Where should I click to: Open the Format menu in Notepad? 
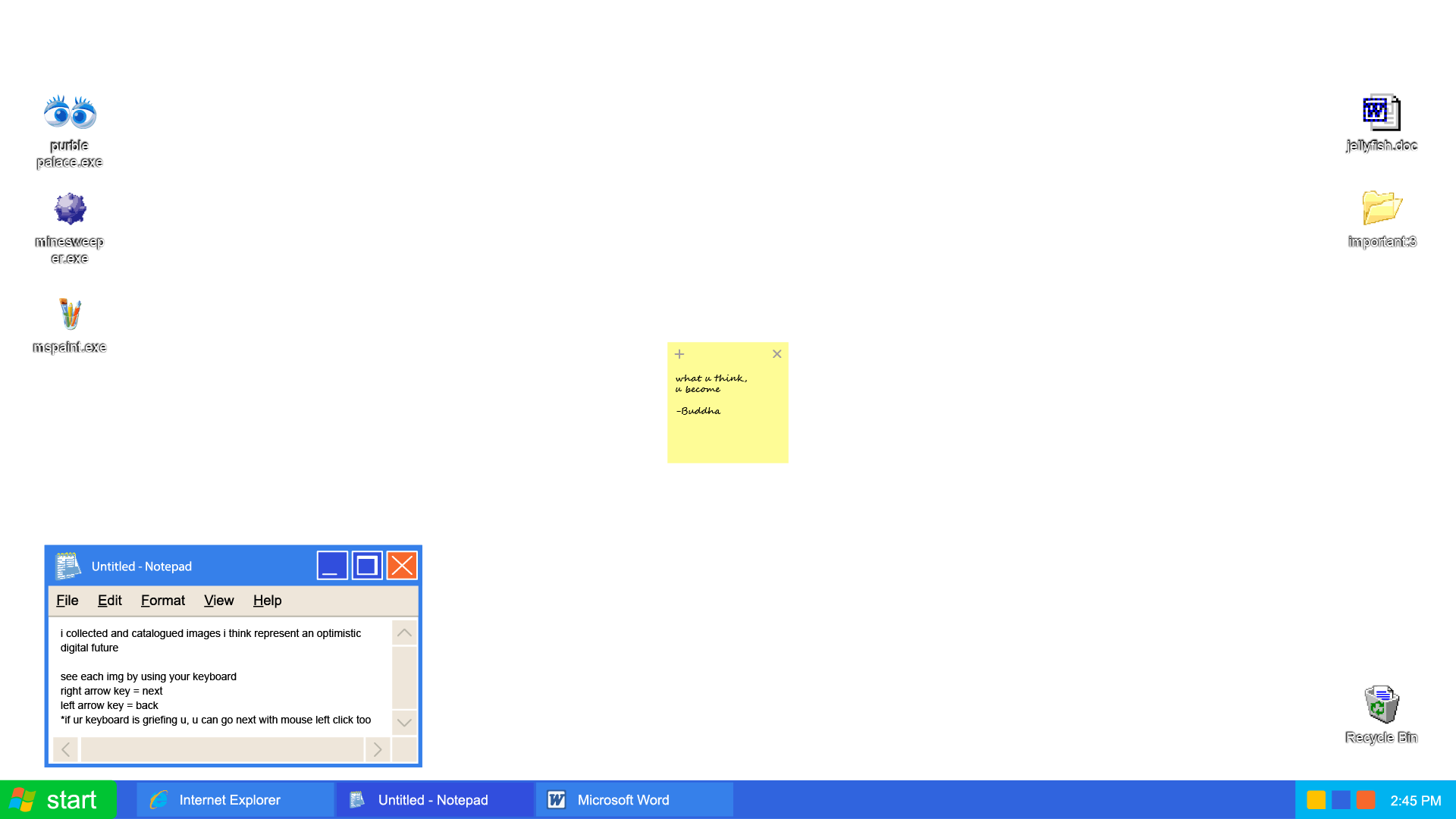[x=162, y=600]
